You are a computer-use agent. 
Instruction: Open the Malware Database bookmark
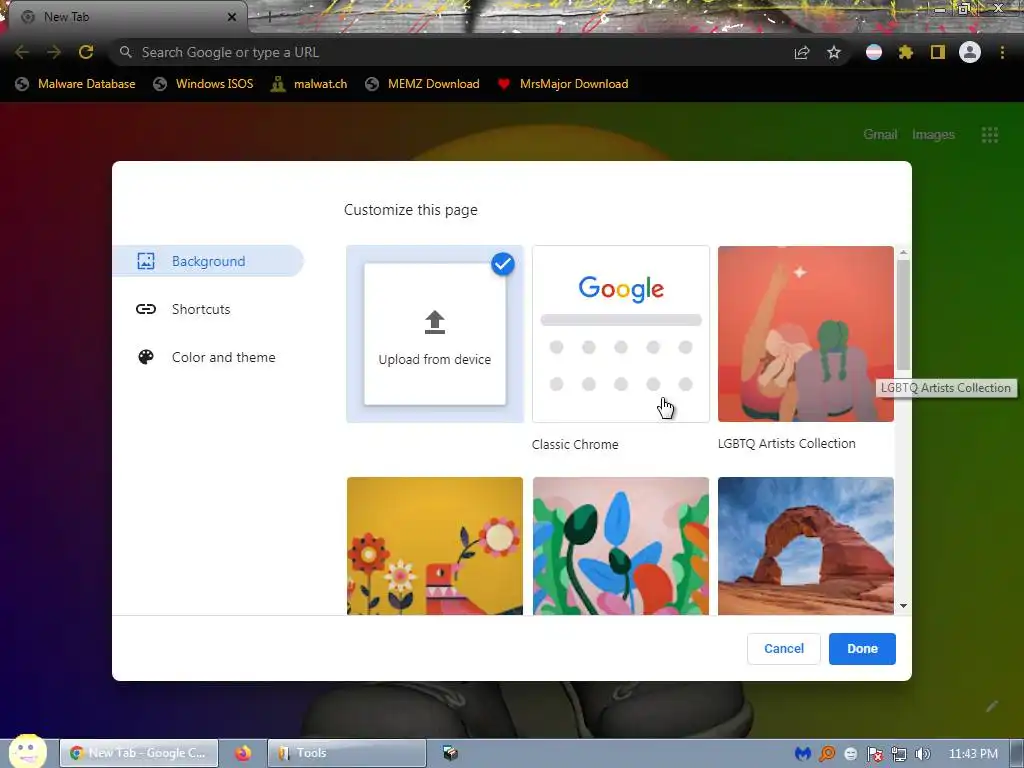[x=75, y=84]
